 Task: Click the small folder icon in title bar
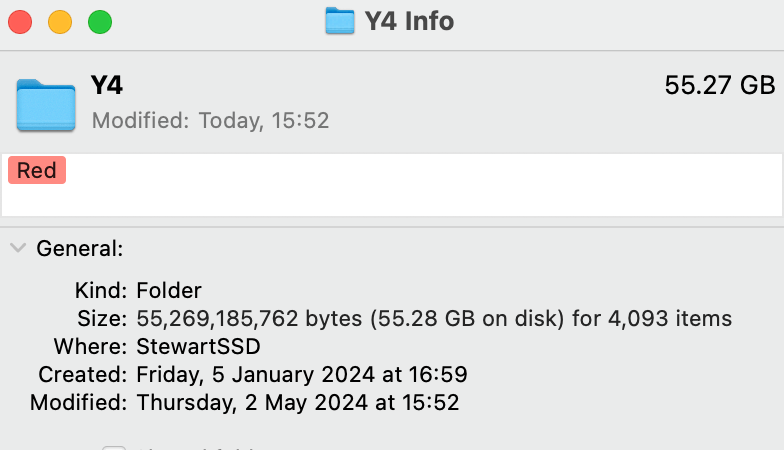[x=340, y=20]
